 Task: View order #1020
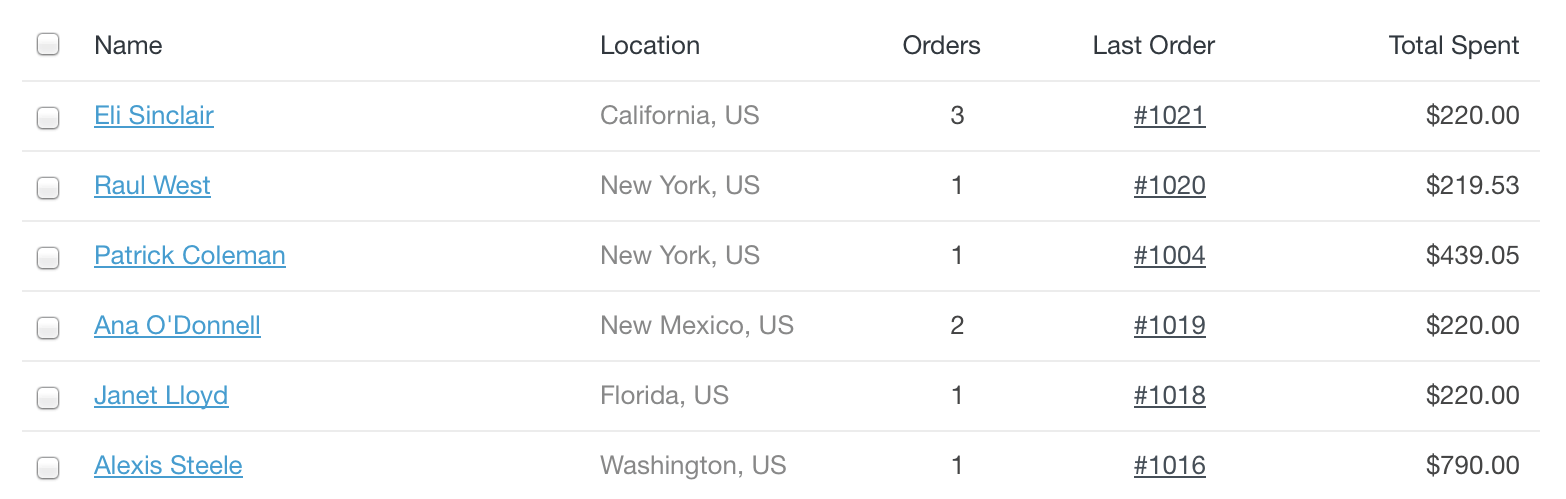pos(1169,186)
